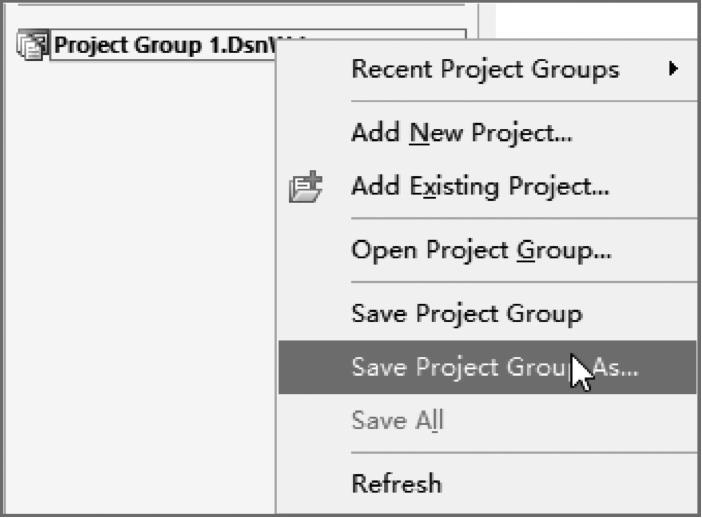Browse for an existing project to add
Screen dimensions: 702x518
(480, 186)
